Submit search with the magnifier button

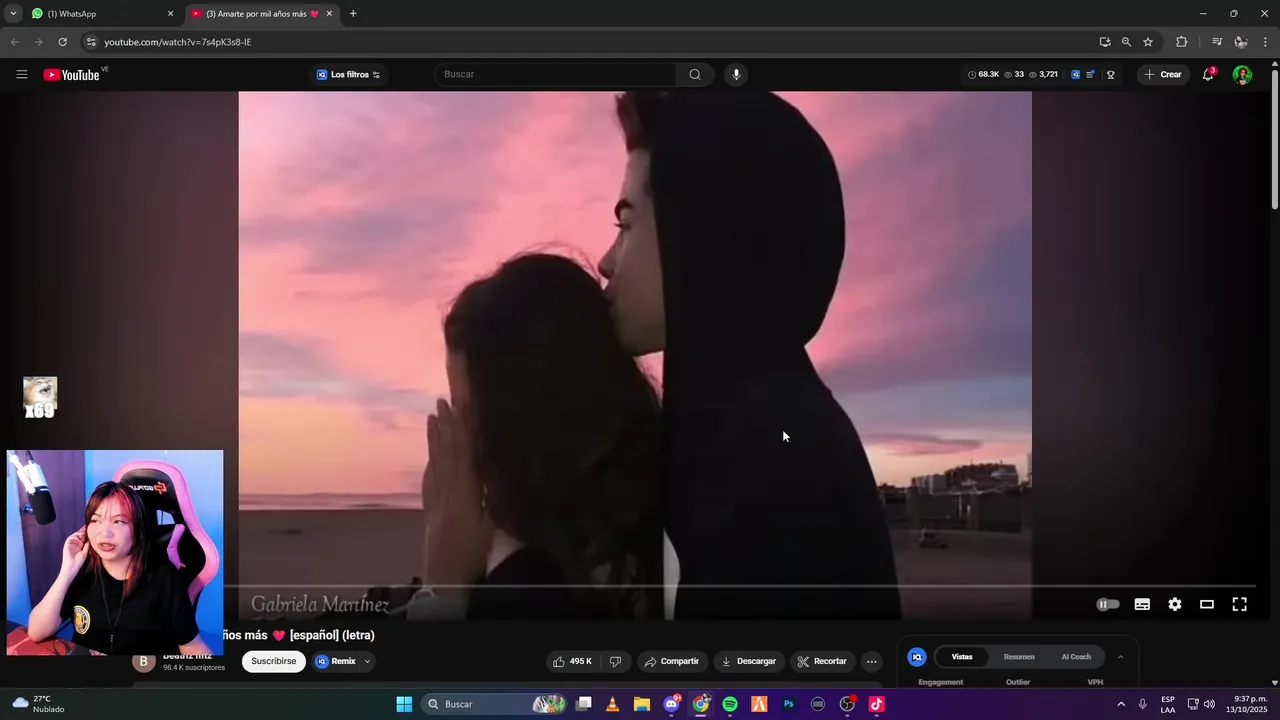[x=695, y=74]
